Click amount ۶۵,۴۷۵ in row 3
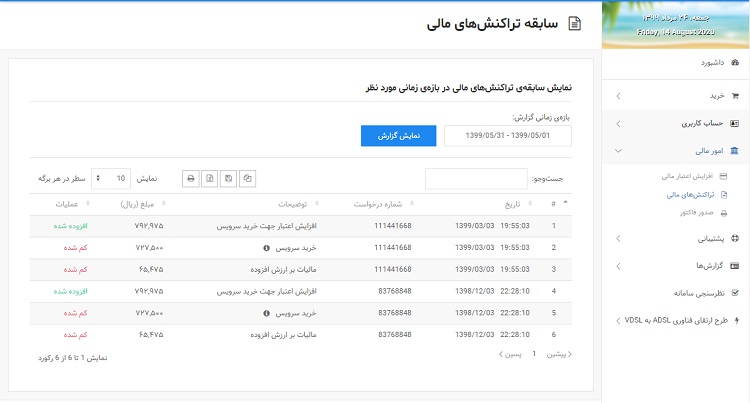 (151, 270)
